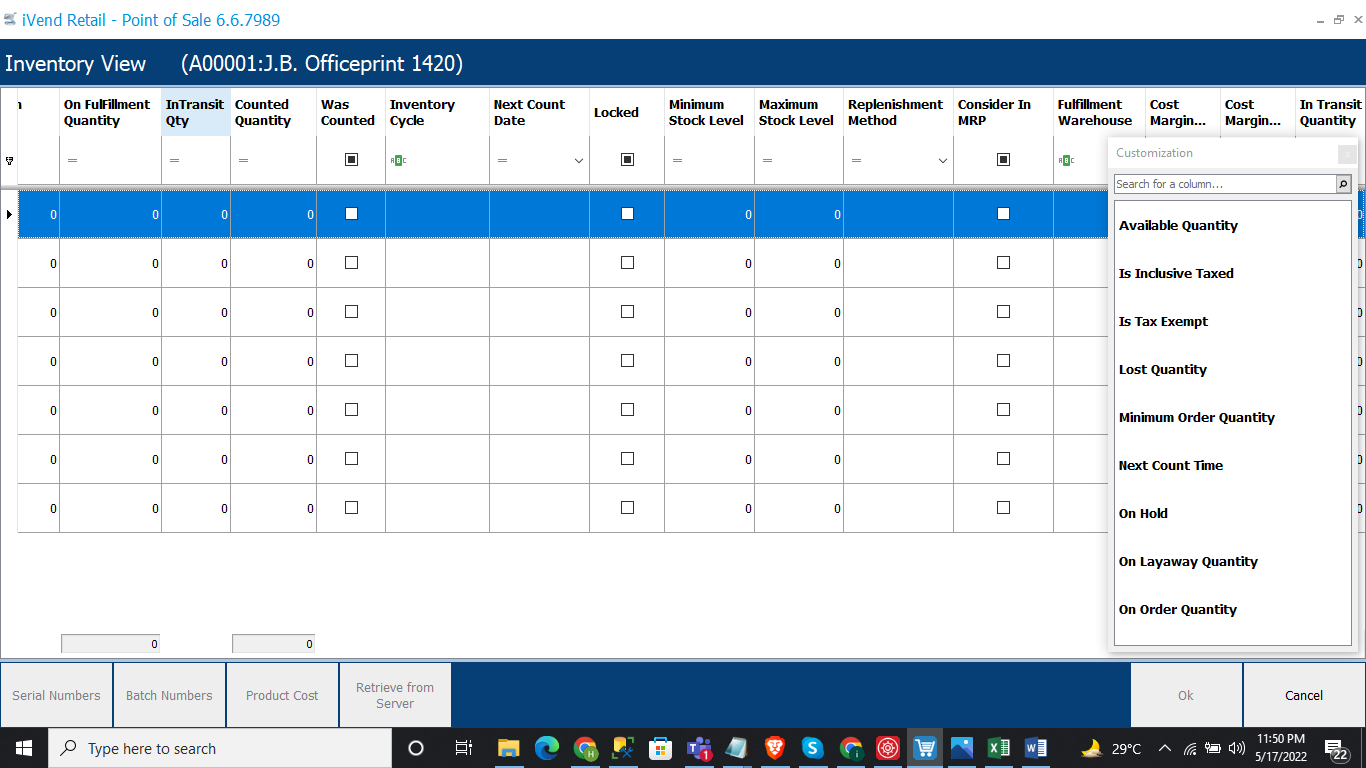Image resolution: width=1366 pixels, height=768 pixels.
Task: Launch Brave browser from the taskbar
Action: [774, 748]
